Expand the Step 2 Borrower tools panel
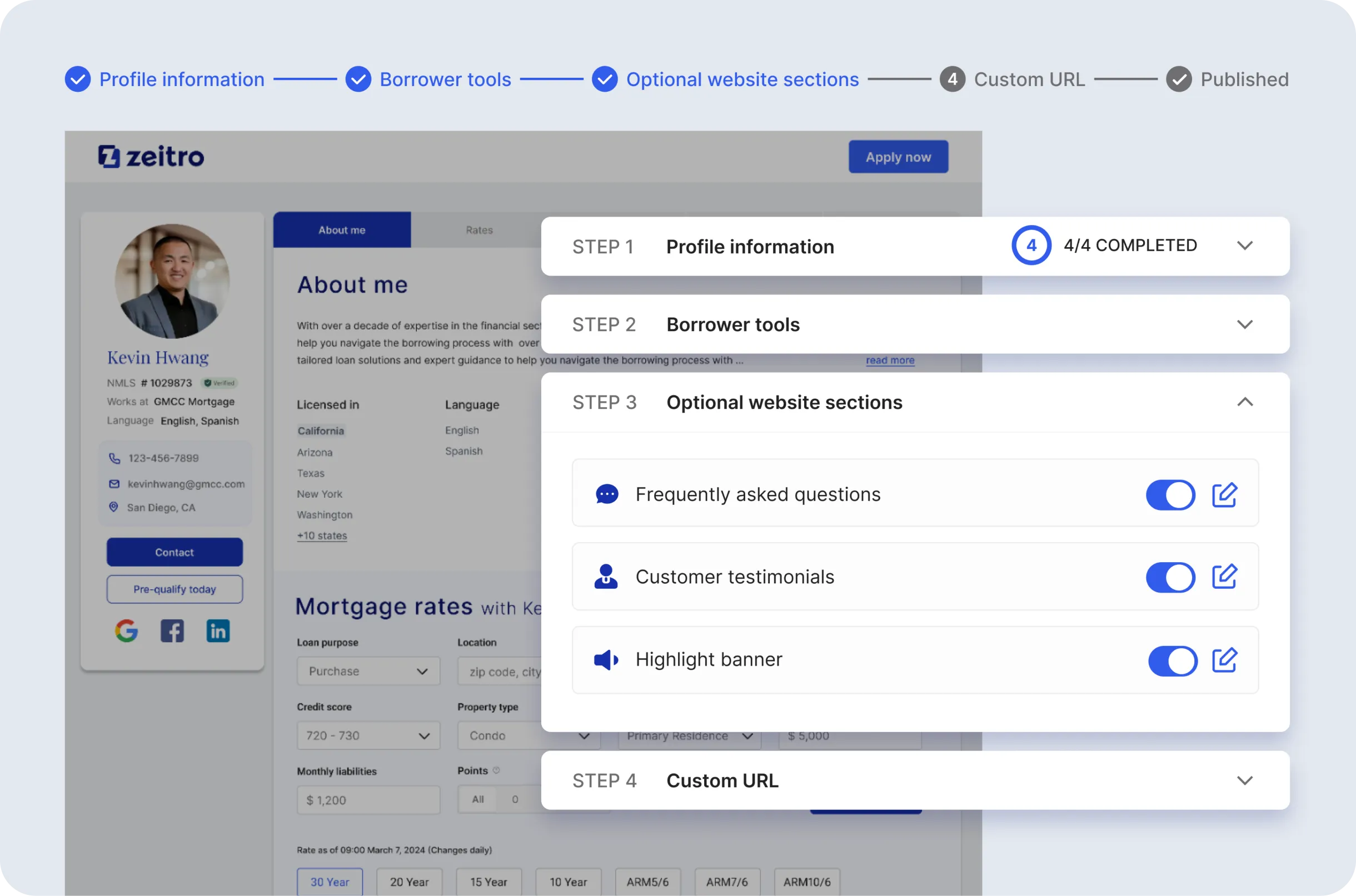Viewport: 1356px width, 896px height. coord(1245,324)
